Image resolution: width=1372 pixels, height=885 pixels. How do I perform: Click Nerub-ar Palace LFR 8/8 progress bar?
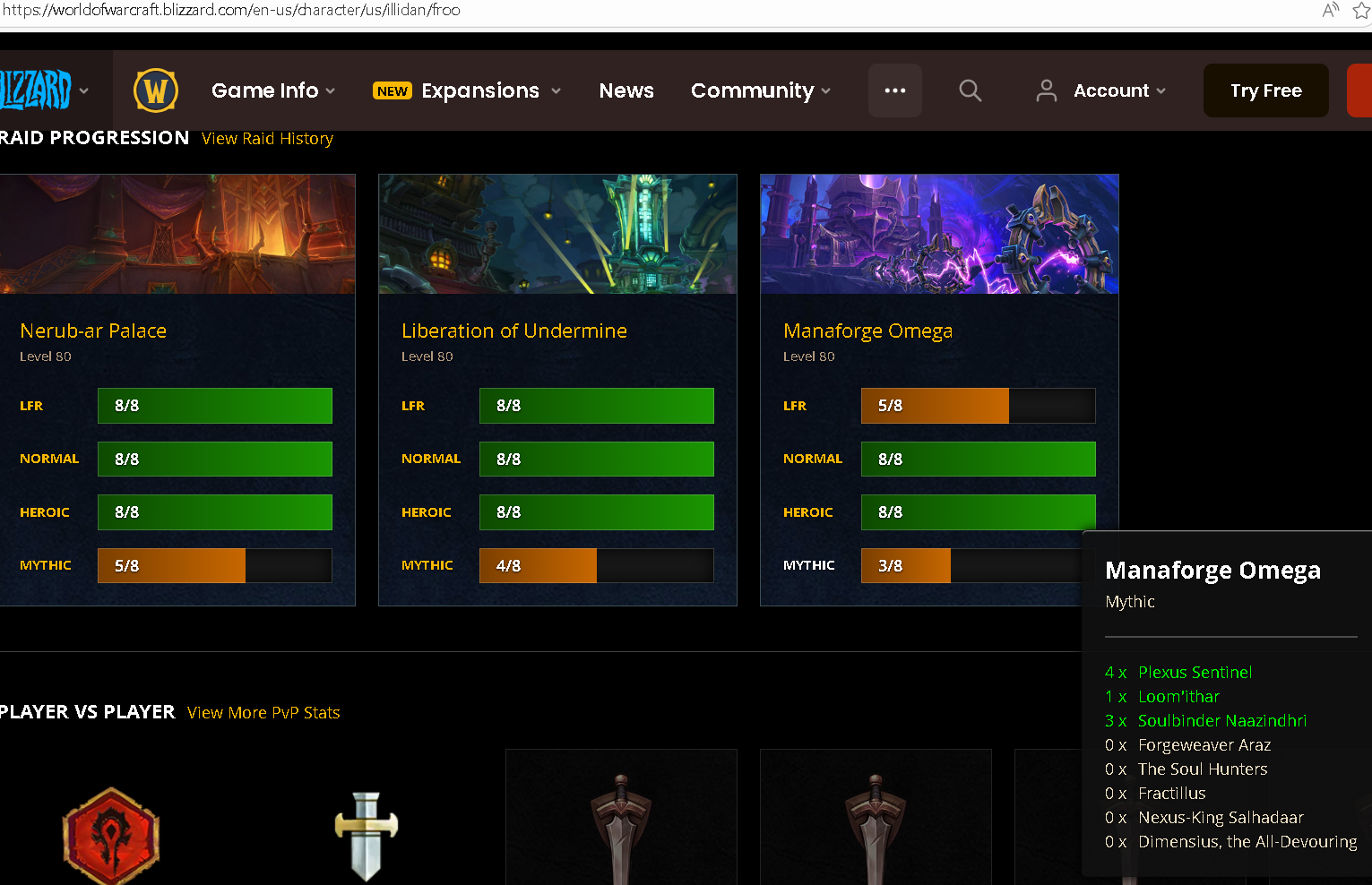215,406
